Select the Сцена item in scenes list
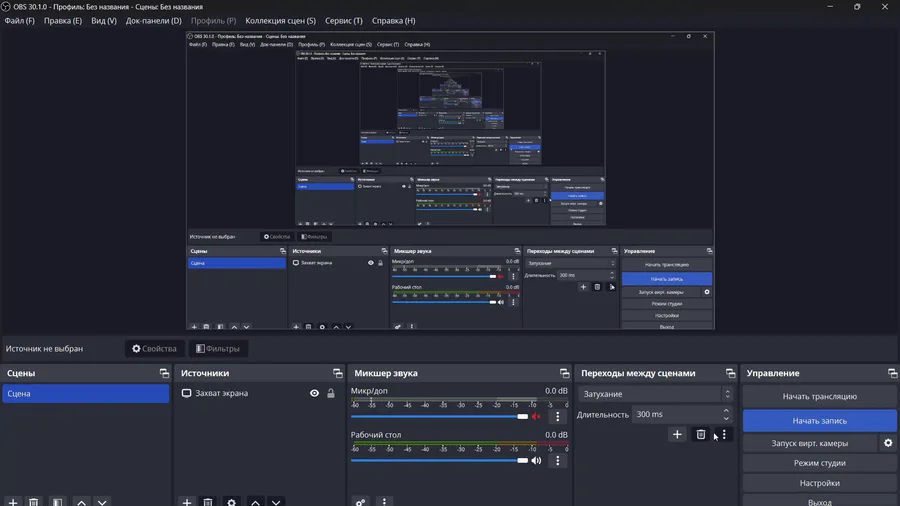900x506 pixels. (x=86, y=394)
